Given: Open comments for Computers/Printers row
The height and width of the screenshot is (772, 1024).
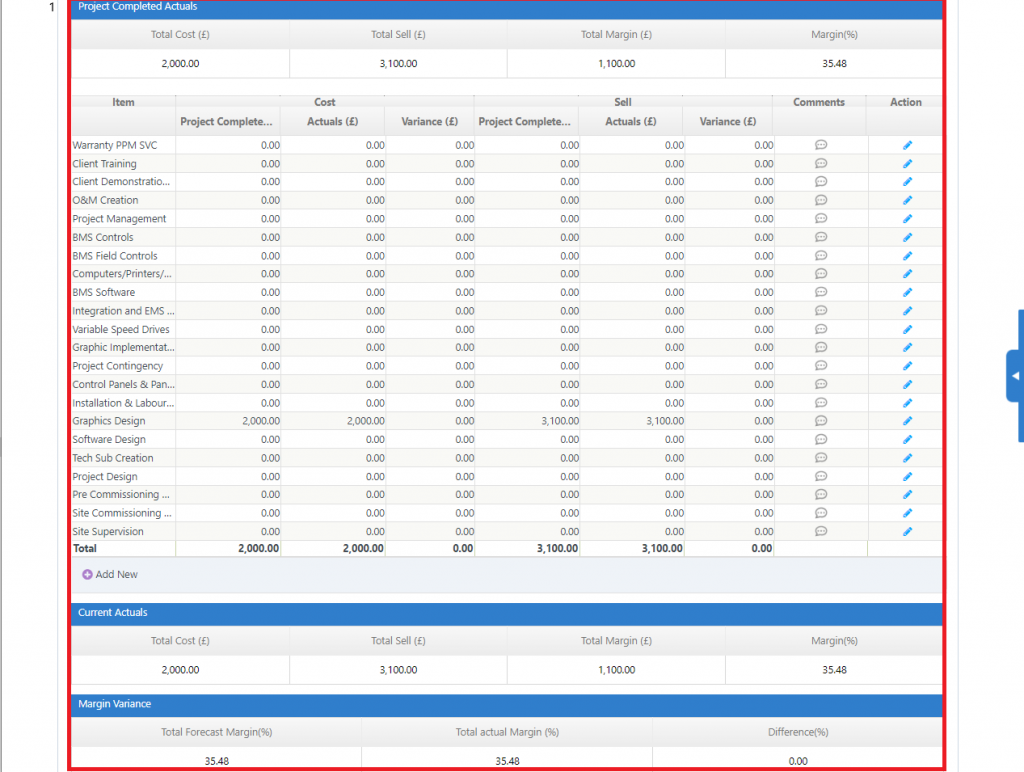Looking at the screenshot, I should tap(821, 274).
